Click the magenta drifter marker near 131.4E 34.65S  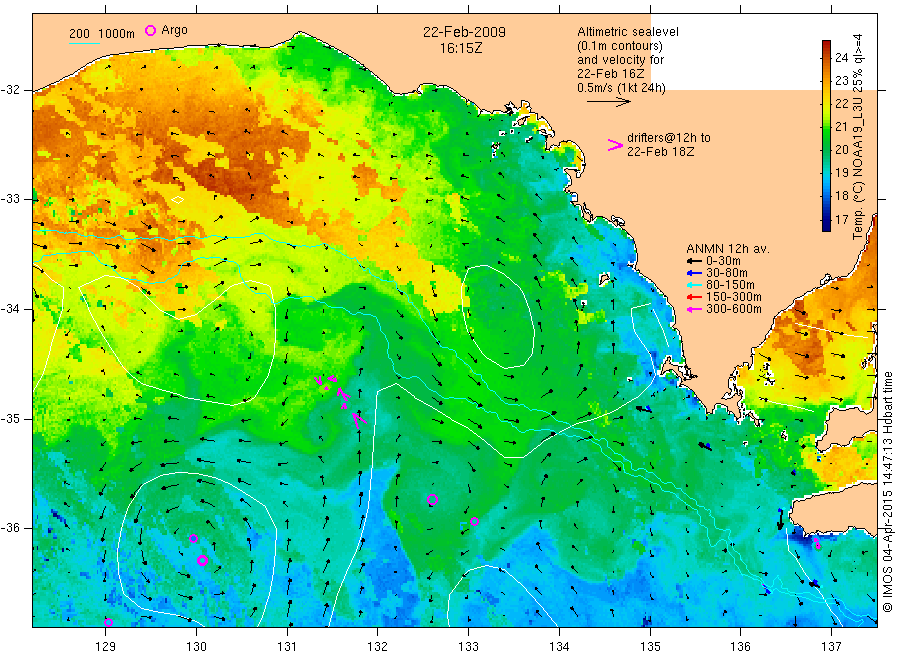point(319,381)
